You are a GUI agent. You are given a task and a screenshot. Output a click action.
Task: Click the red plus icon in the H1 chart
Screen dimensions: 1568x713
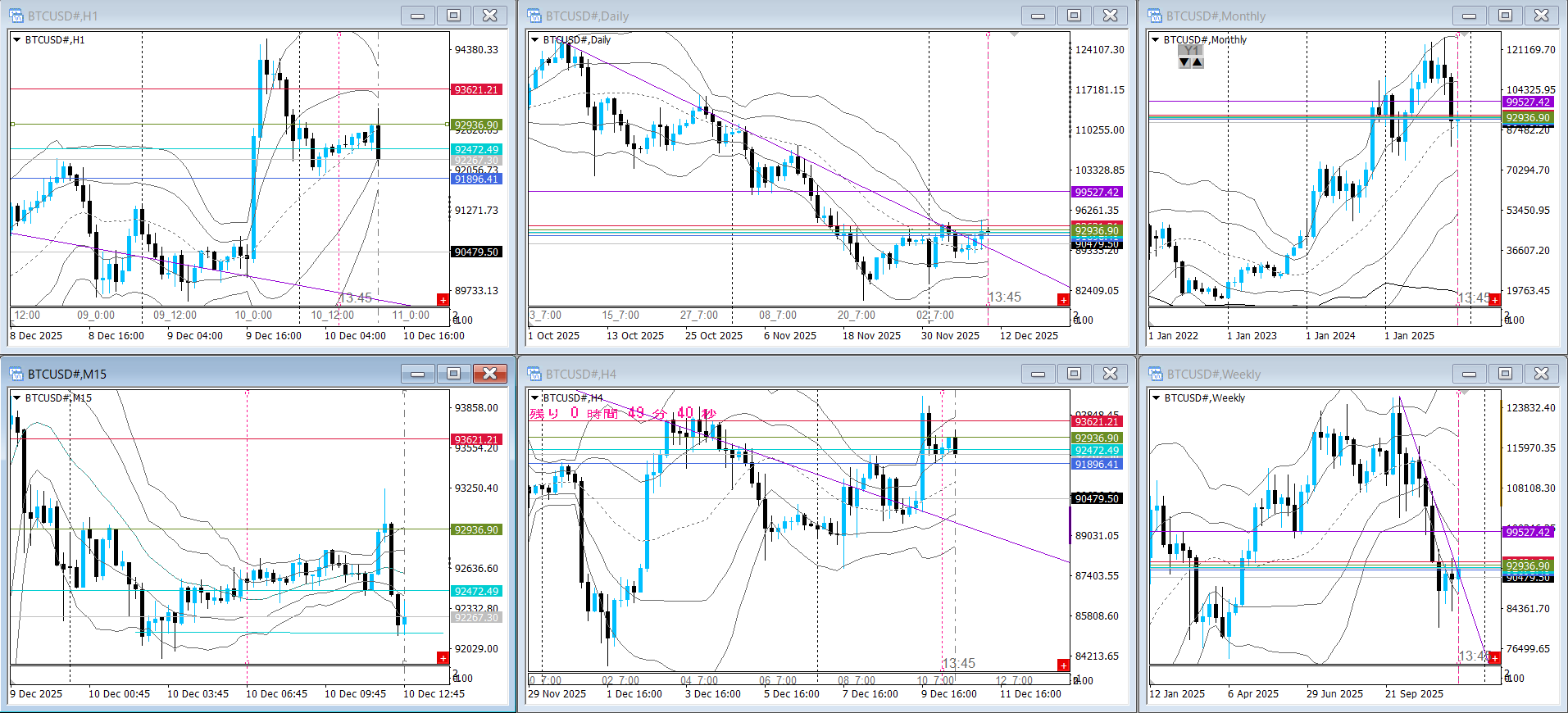pos(443,300)
